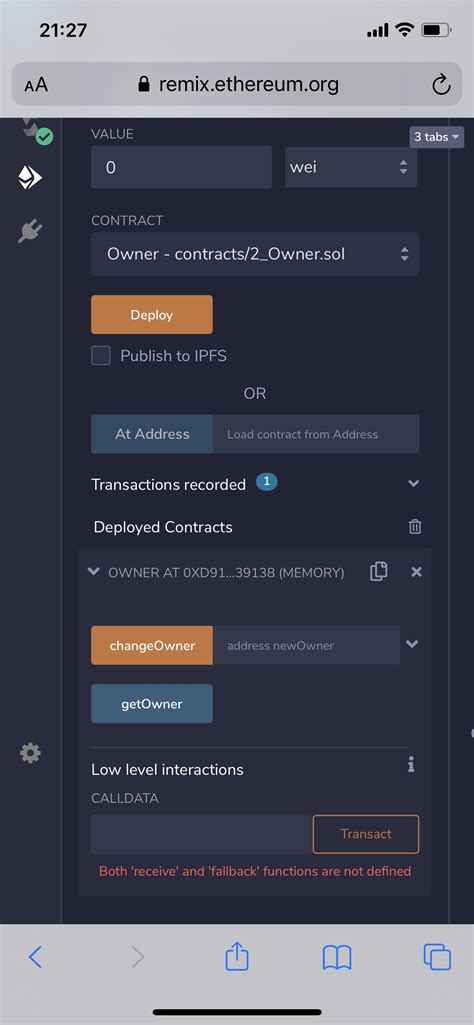
Task: Open the wei unit dropdown
Action: click(x=351, y=167)
